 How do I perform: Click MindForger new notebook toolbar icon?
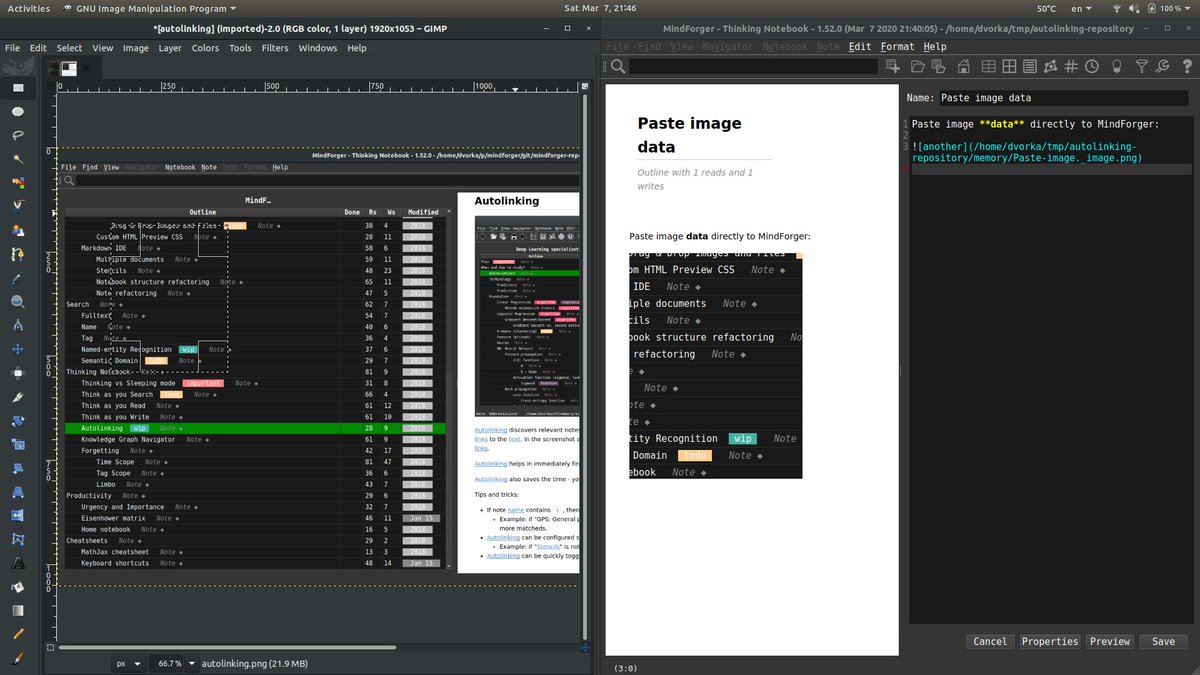[x=893, y=67]
